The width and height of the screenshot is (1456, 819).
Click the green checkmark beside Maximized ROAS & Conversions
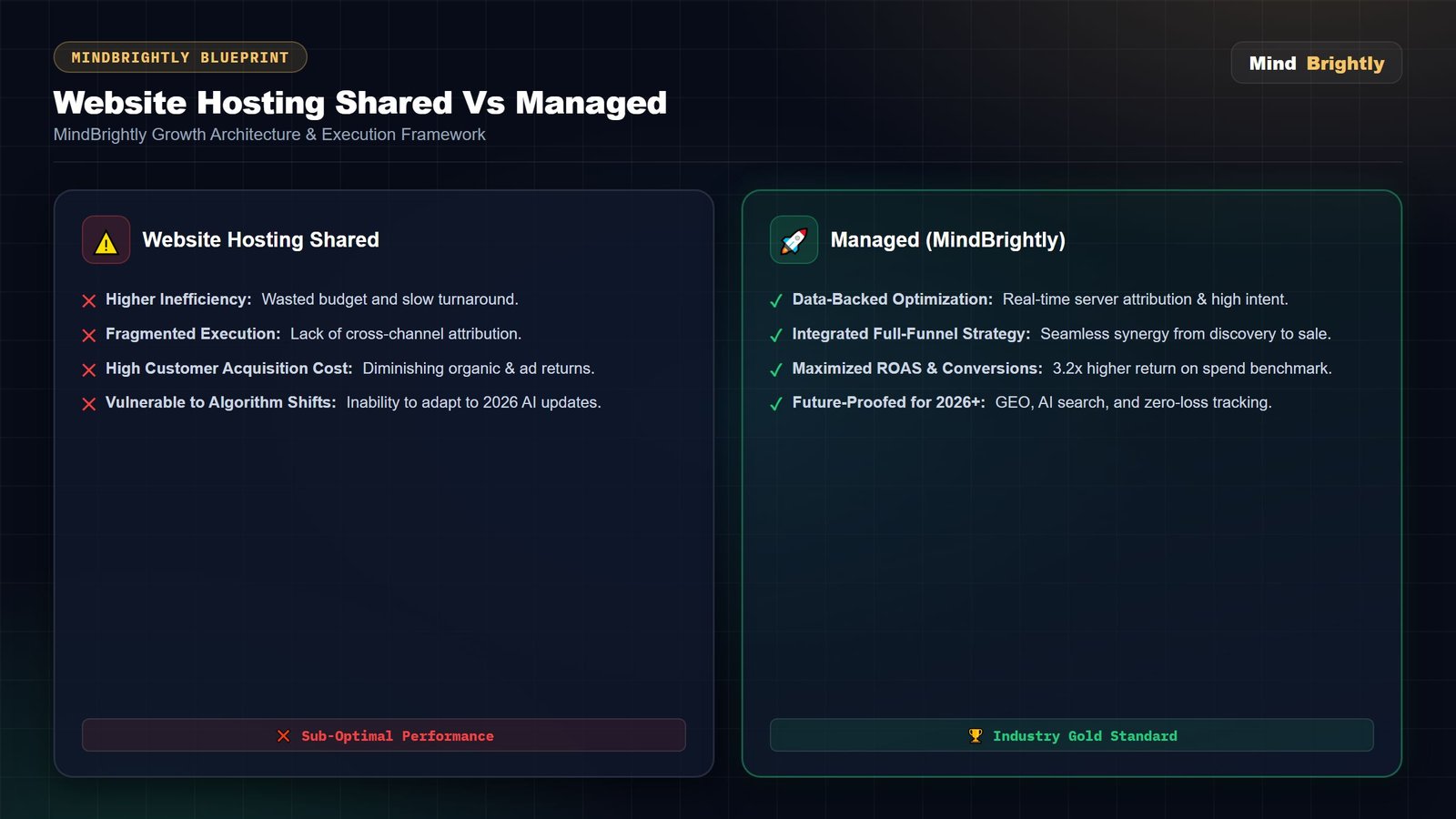click(776, 370)
